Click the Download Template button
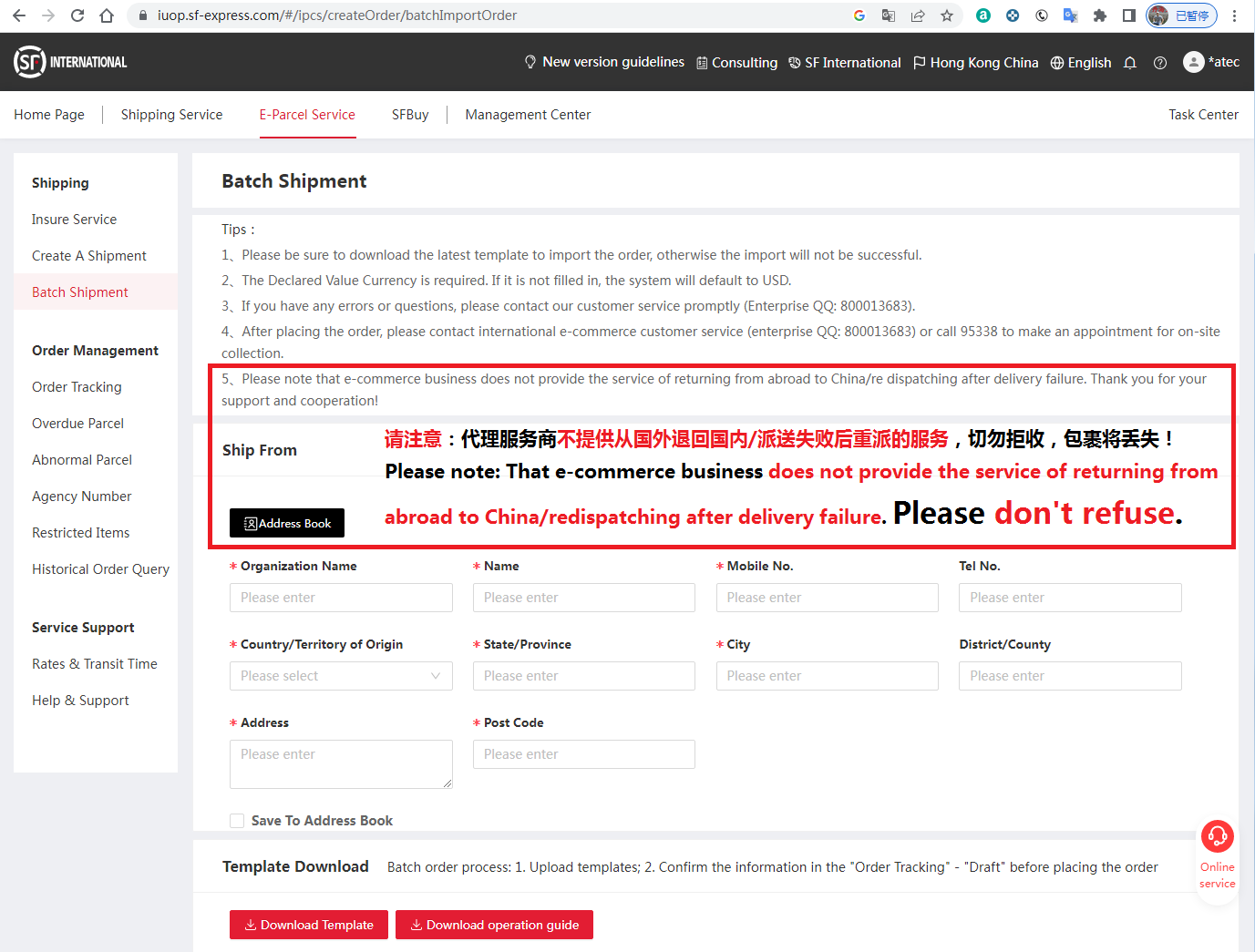Viewport: 1255px width, 952px height. click(x=309, y=925)
